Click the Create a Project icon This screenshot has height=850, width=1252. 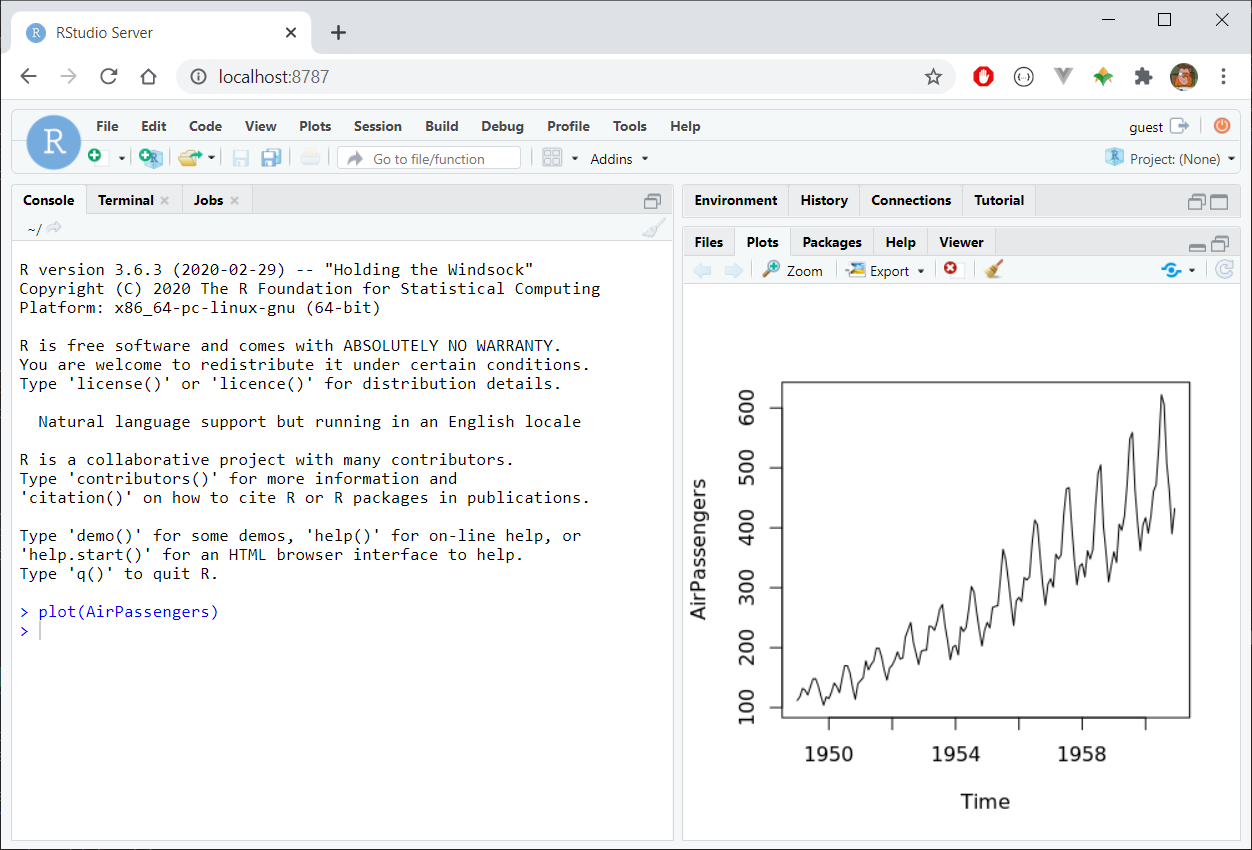click(x=150, y=158)
